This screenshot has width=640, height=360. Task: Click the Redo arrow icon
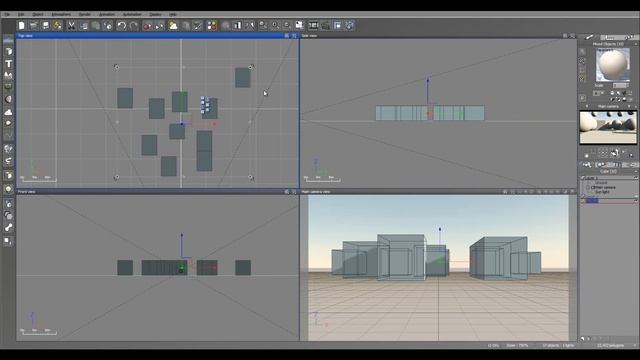pyautogui.click(x=134, y=26)
